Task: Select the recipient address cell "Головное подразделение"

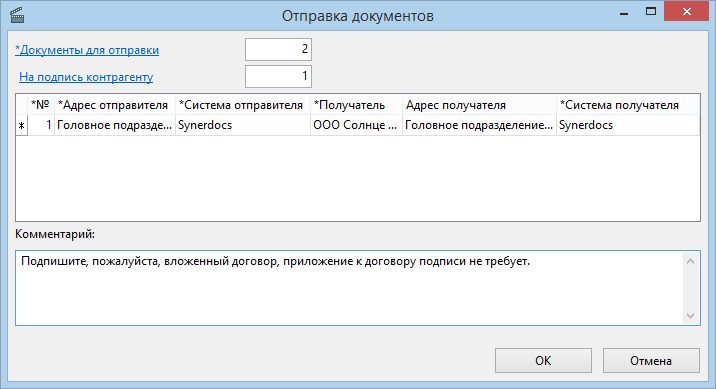Action: point(479,125)
